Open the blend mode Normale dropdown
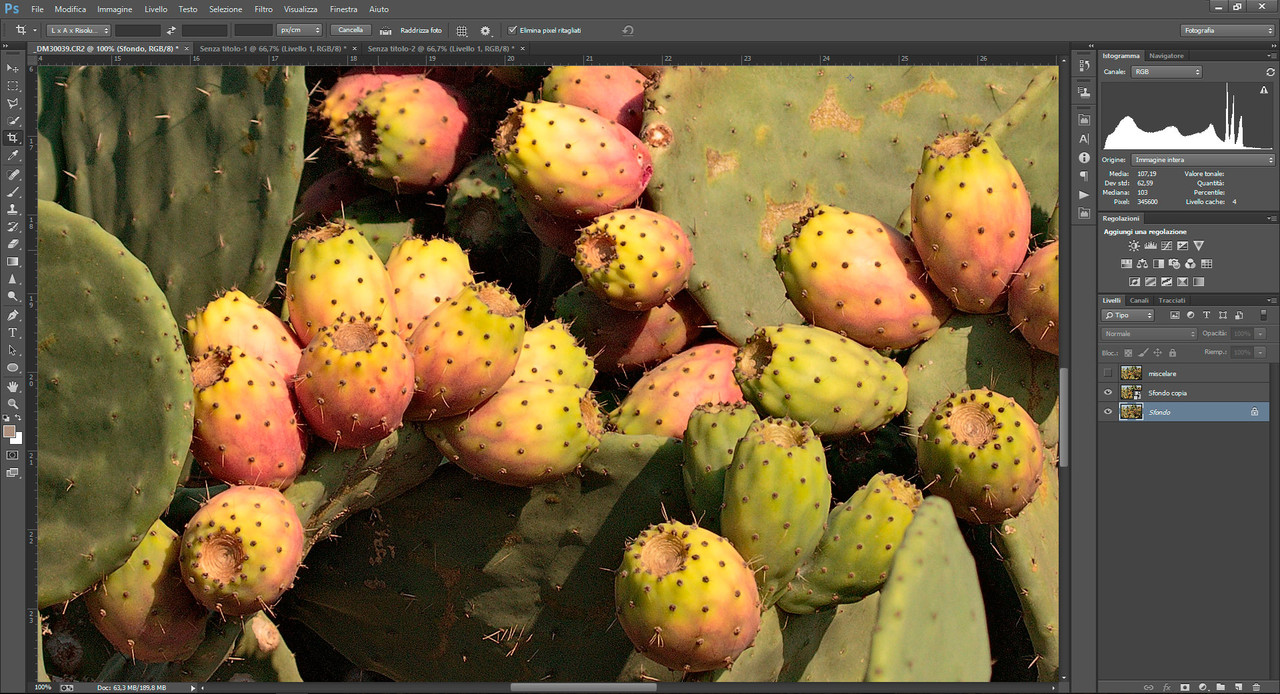The image size is (1280, 694). [x=1149, y=333]
